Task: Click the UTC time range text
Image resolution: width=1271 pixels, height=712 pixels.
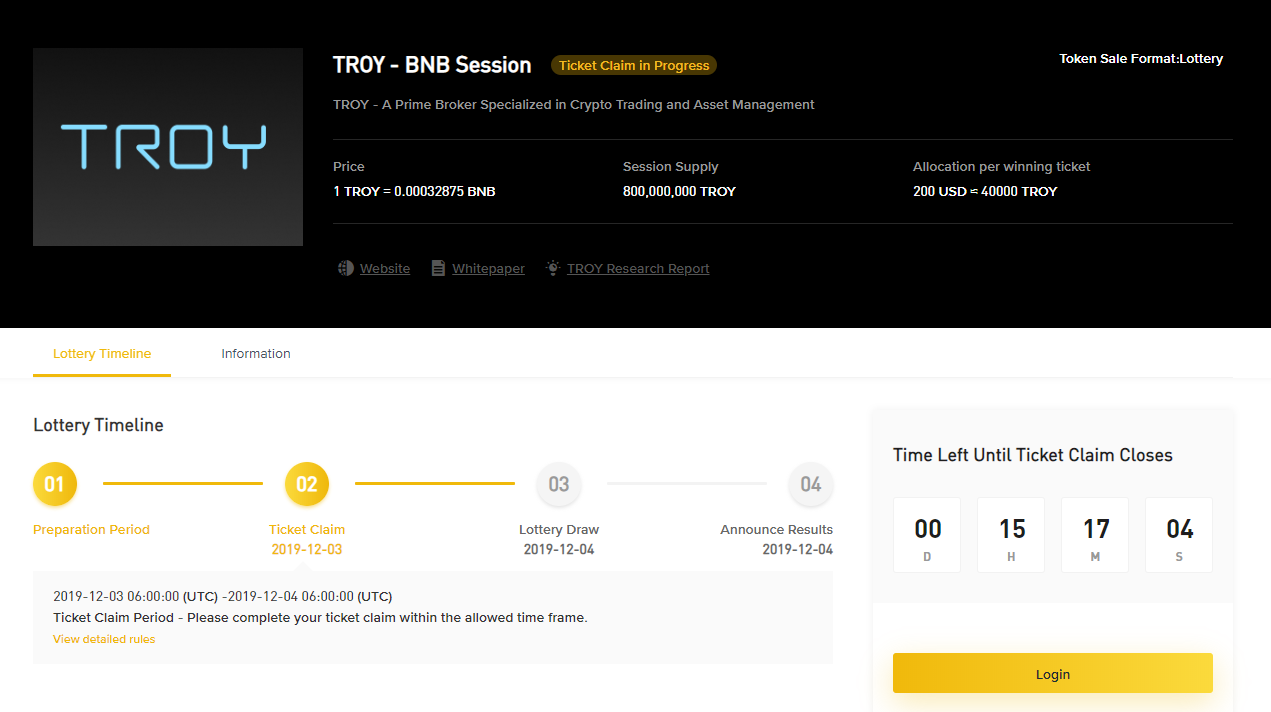Action: pyautogui.click(x=223, y=596)
